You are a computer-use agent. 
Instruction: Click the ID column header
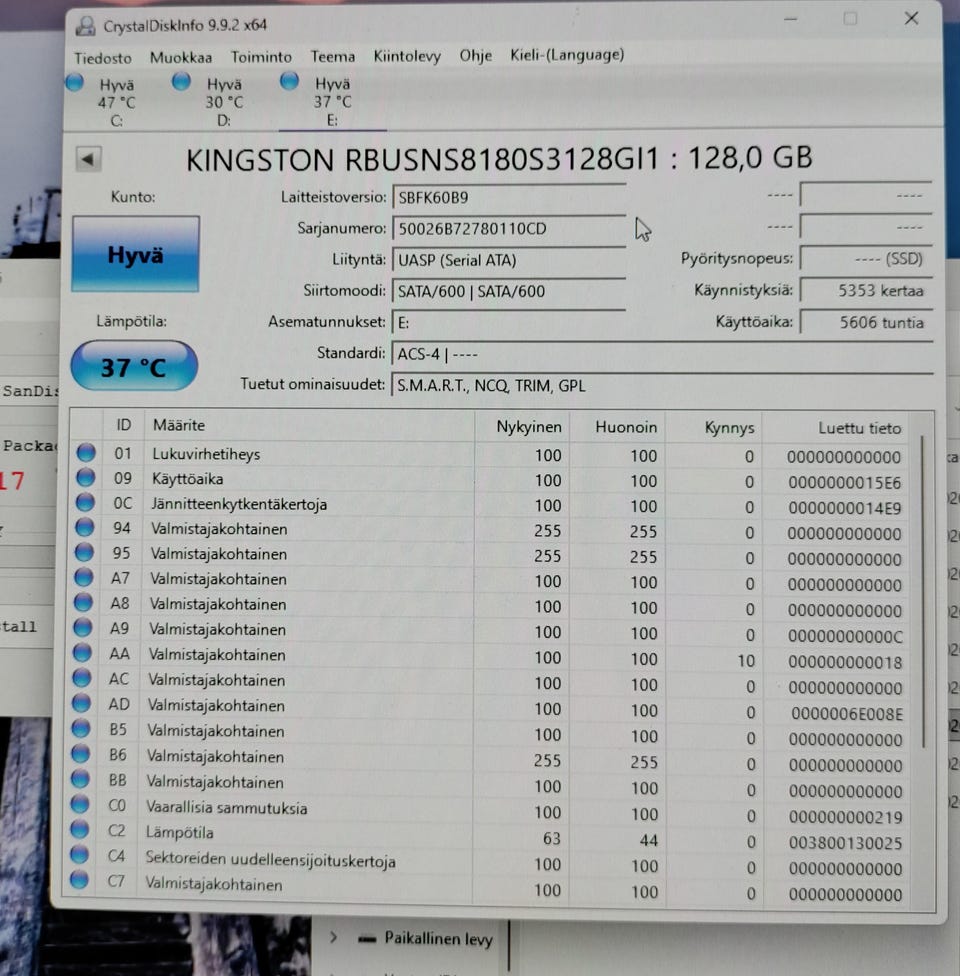(x=123, y=425)
